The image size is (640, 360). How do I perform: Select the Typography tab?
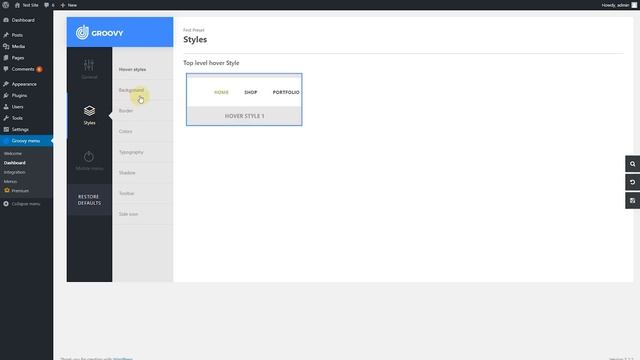pyautogui.click(x=143, y=152)
